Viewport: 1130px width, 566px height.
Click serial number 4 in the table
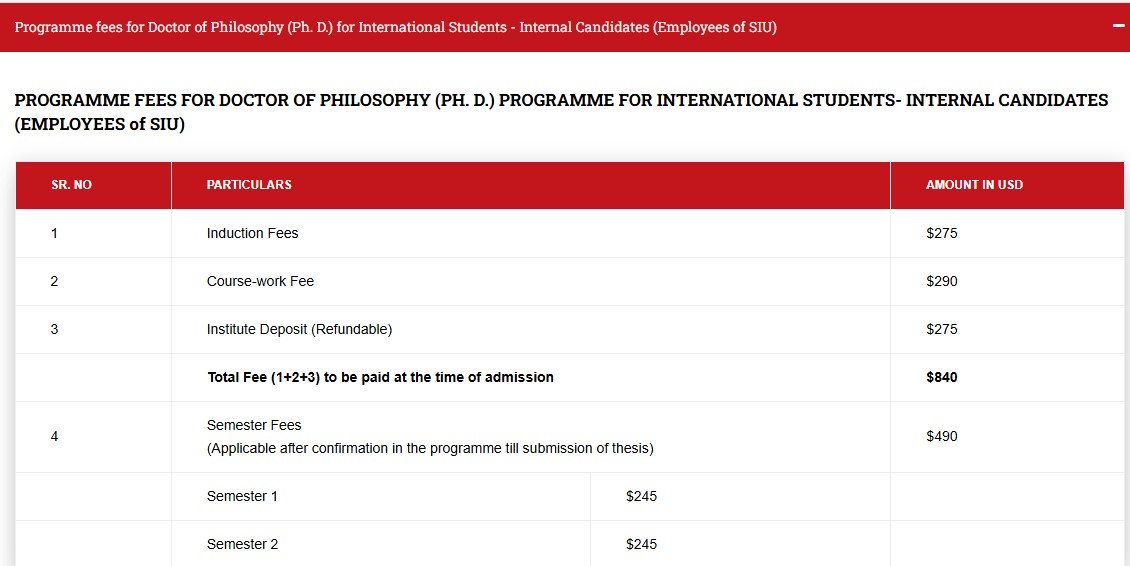[x=54, y=436]
